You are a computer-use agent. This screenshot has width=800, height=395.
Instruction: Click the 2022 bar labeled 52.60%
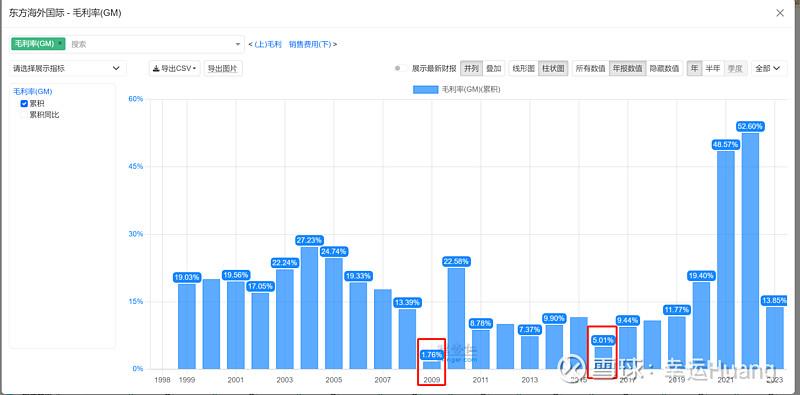pos(751,251)
